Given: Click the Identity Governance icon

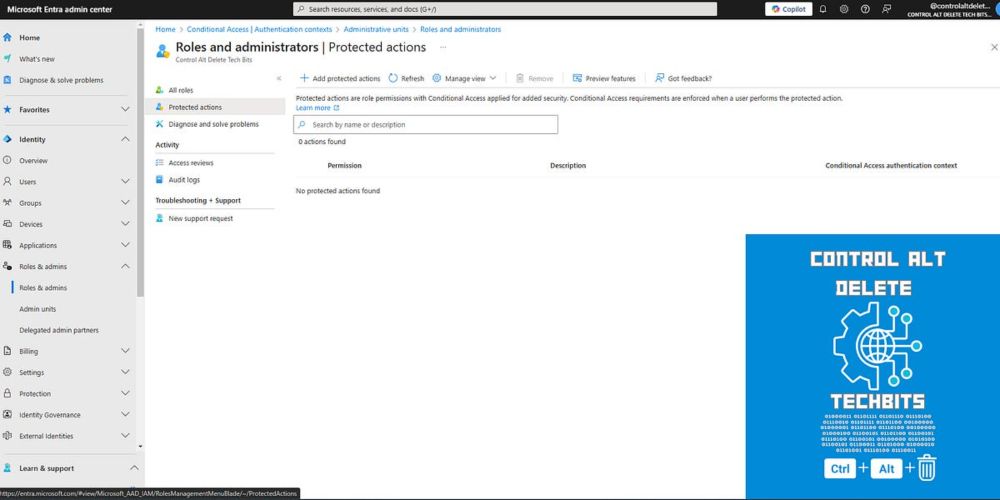Looking at the screenshot, I should coord(8,415).
